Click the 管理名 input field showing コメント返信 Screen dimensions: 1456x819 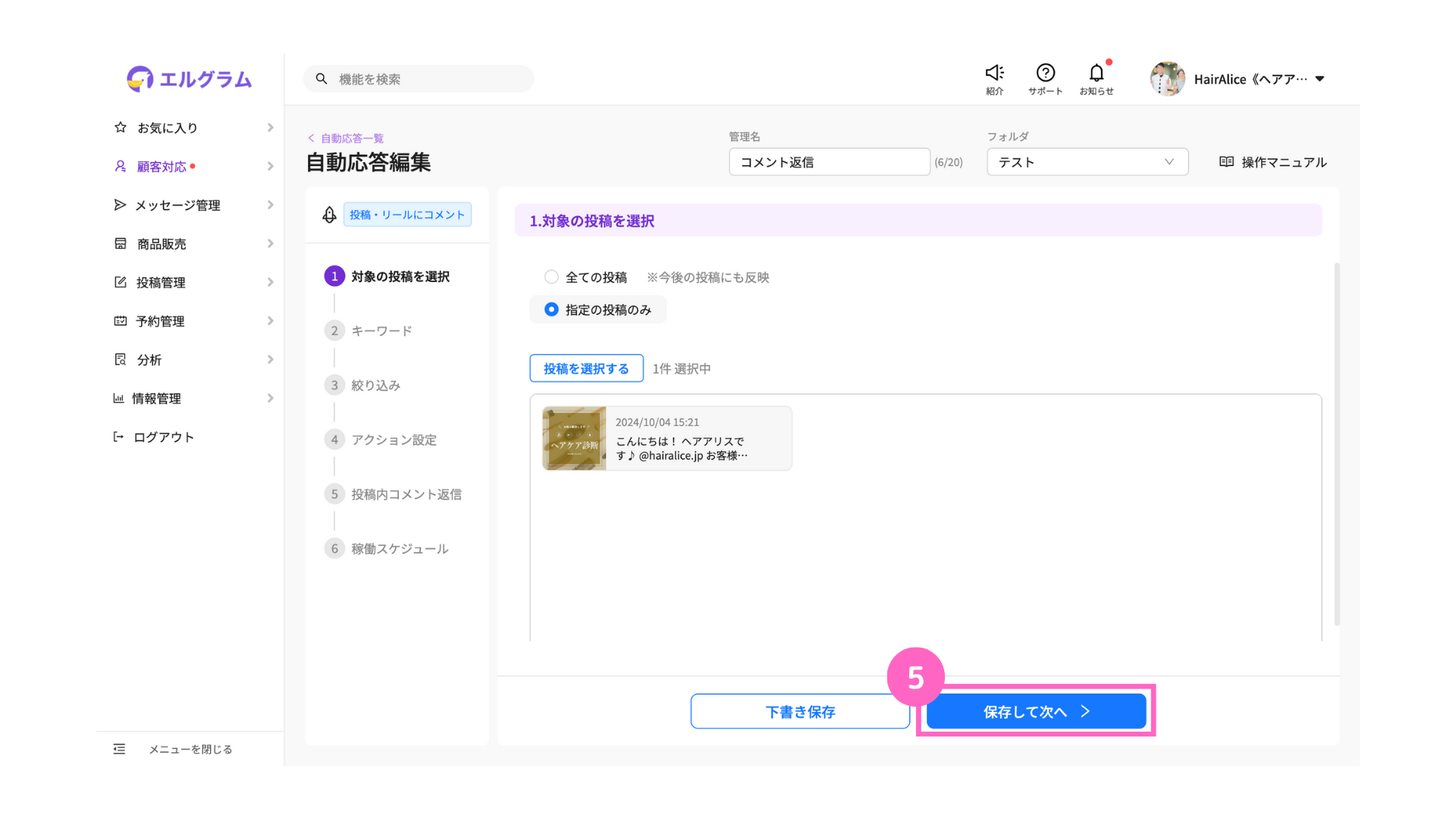829,162
